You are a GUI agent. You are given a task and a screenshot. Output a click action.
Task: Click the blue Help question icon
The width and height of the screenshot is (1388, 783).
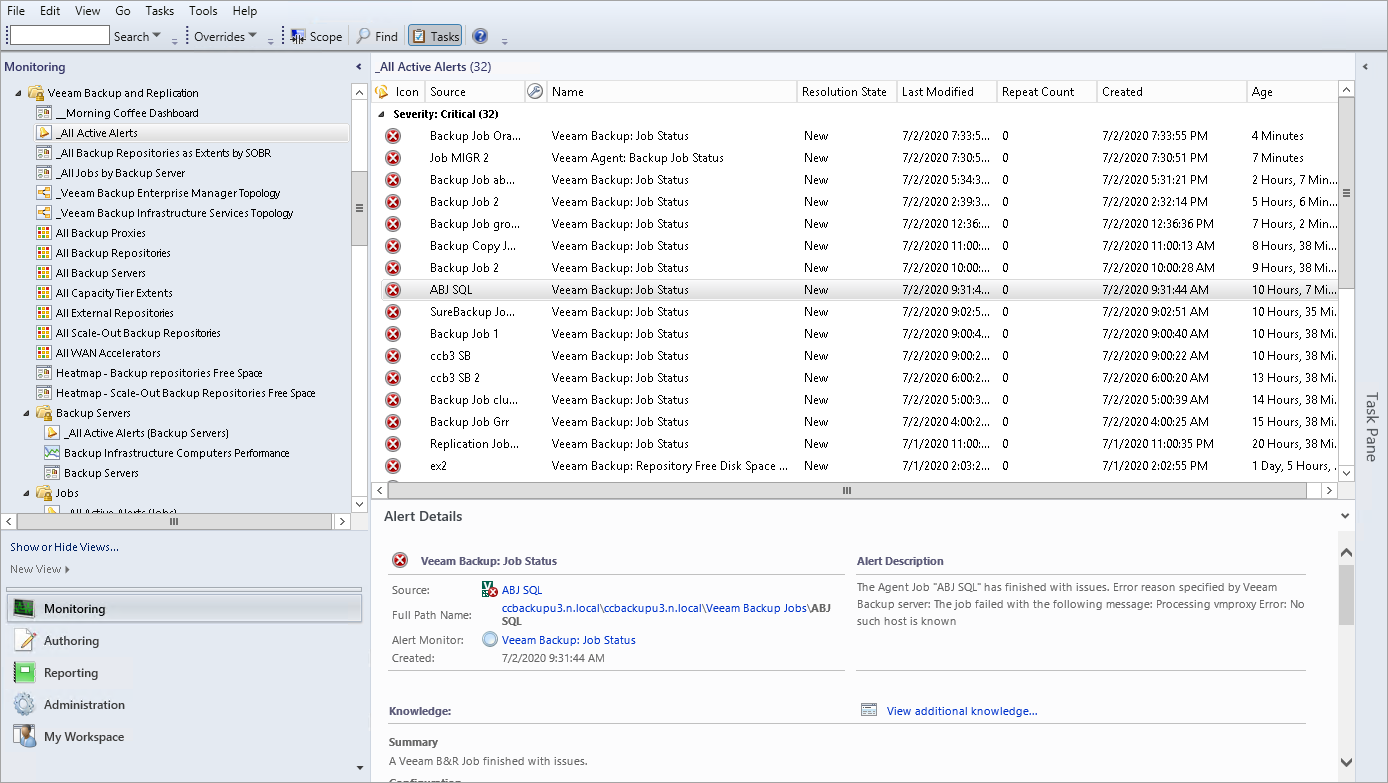[480, 36]
